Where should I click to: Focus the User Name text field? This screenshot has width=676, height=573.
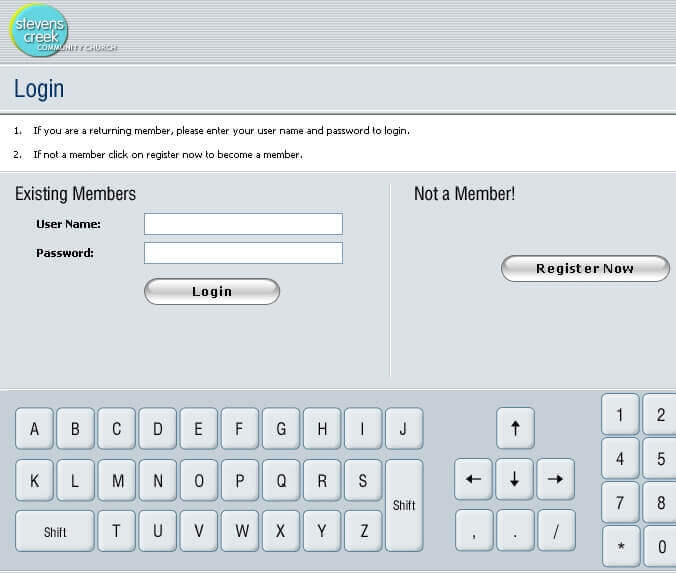(243, 224)
